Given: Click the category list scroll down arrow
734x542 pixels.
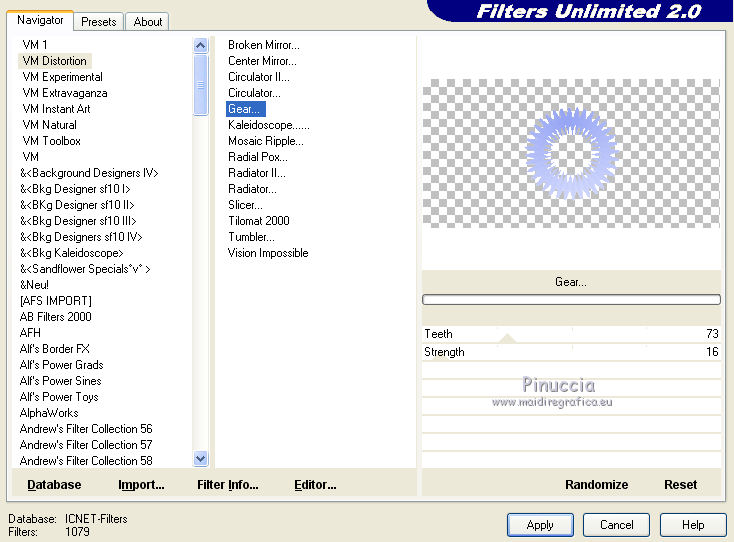Looking at the screenshot, I should coord(200,459).
